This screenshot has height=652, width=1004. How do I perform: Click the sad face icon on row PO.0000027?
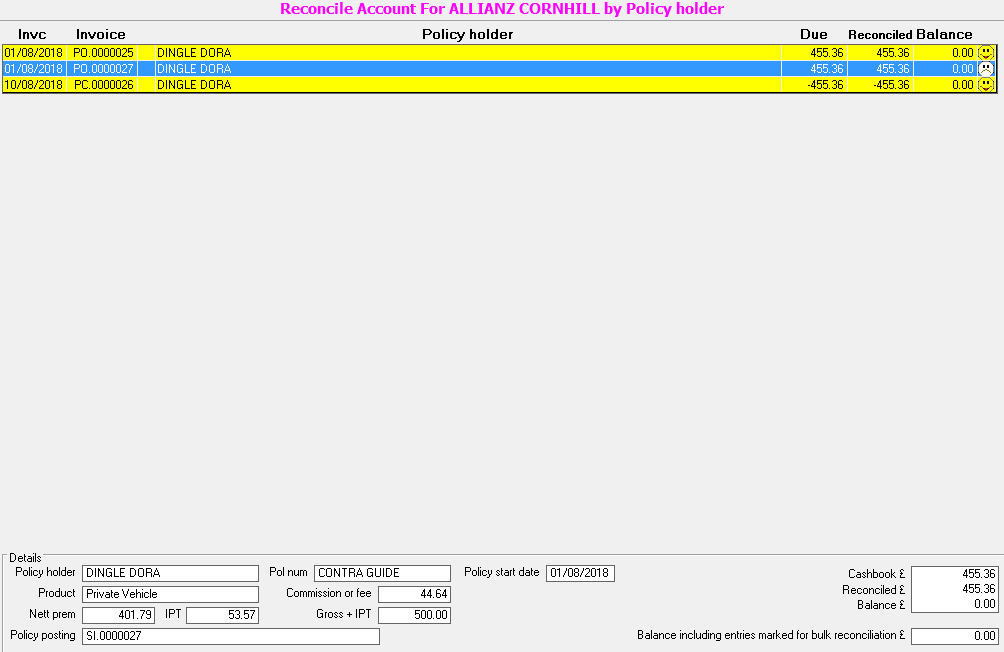(986, 69)
